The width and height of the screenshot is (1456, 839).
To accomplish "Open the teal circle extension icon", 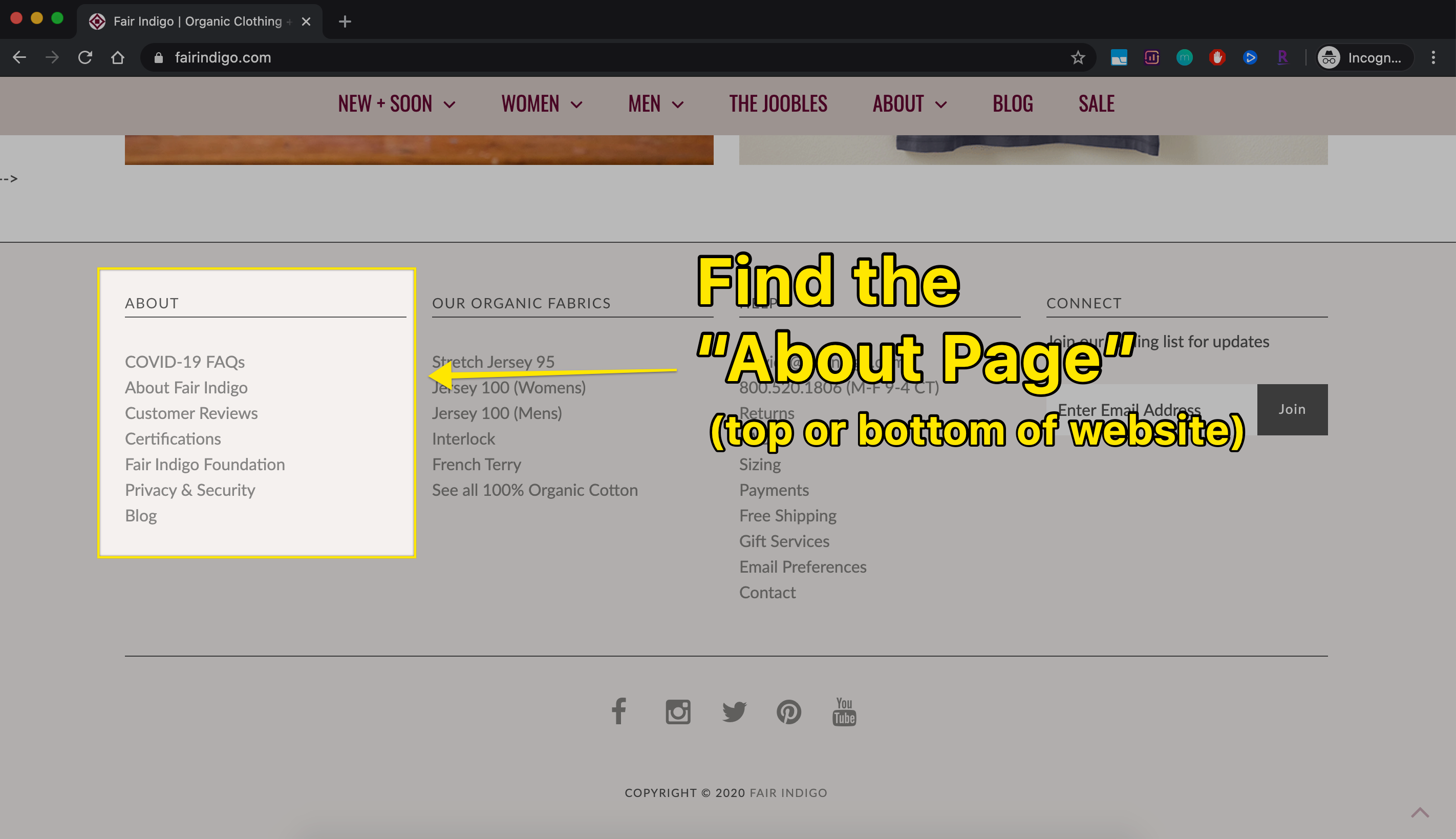I will [1184, 57].
